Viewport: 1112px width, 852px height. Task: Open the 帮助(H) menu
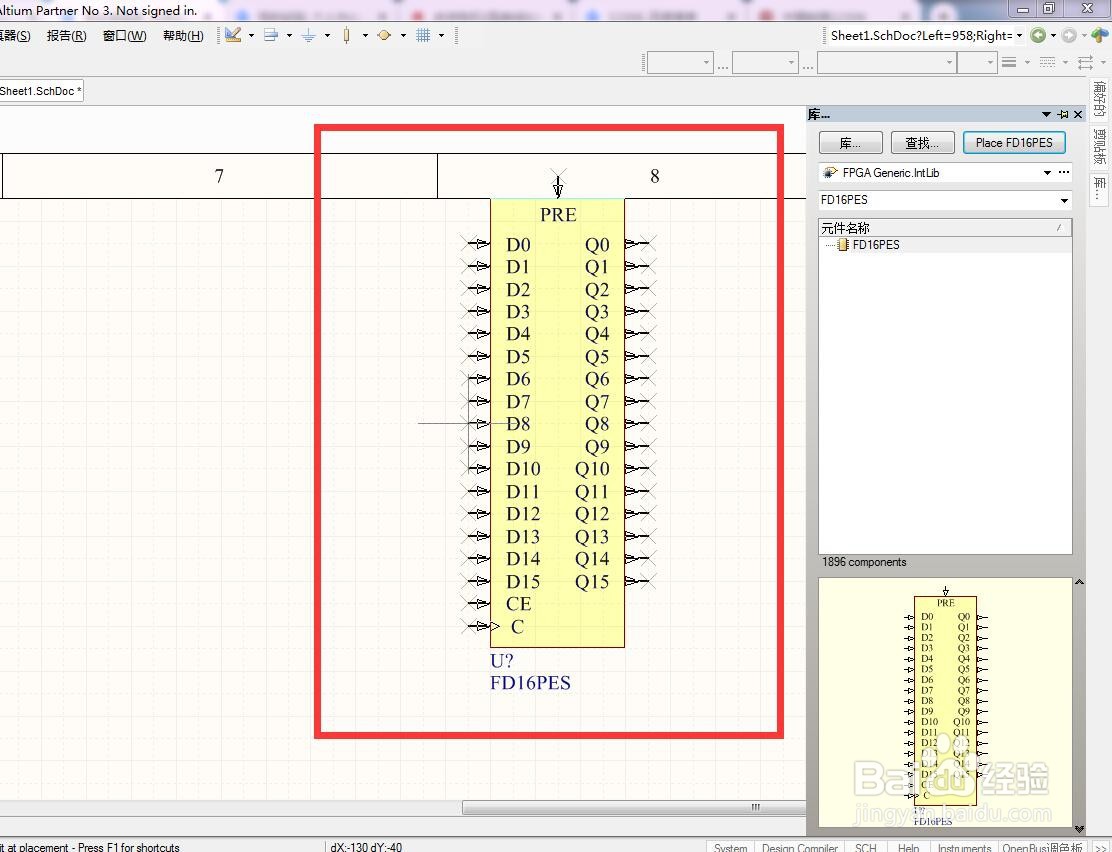[183, 35]
